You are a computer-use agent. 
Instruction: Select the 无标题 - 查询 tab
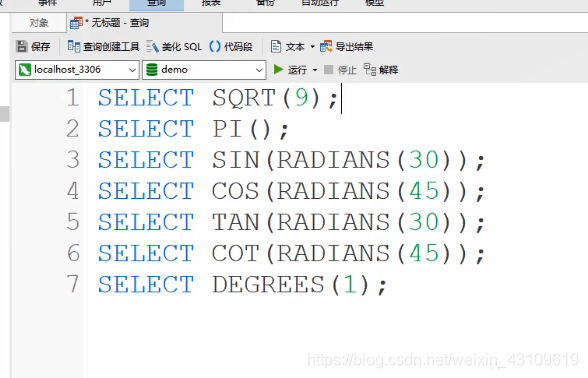coord(145,23)
